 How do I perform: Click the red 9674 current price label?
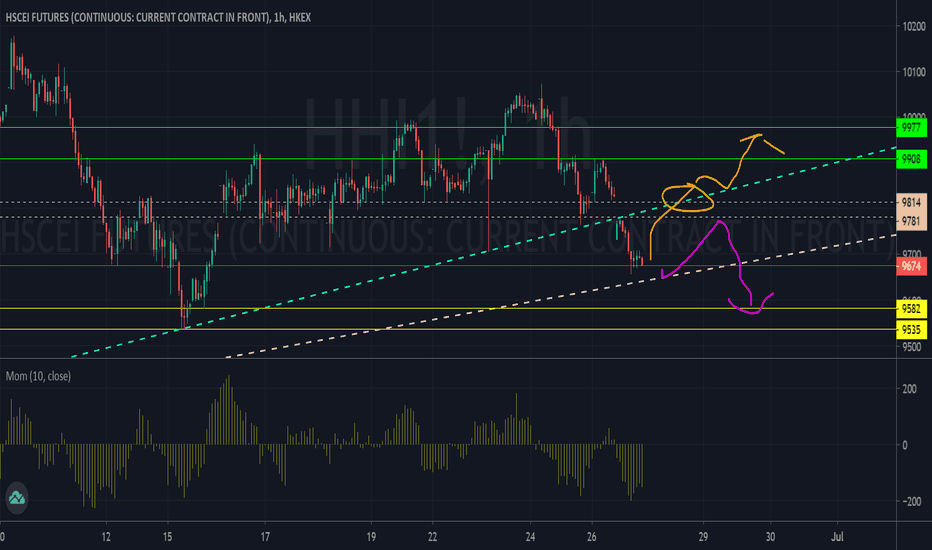click(911, 266)
